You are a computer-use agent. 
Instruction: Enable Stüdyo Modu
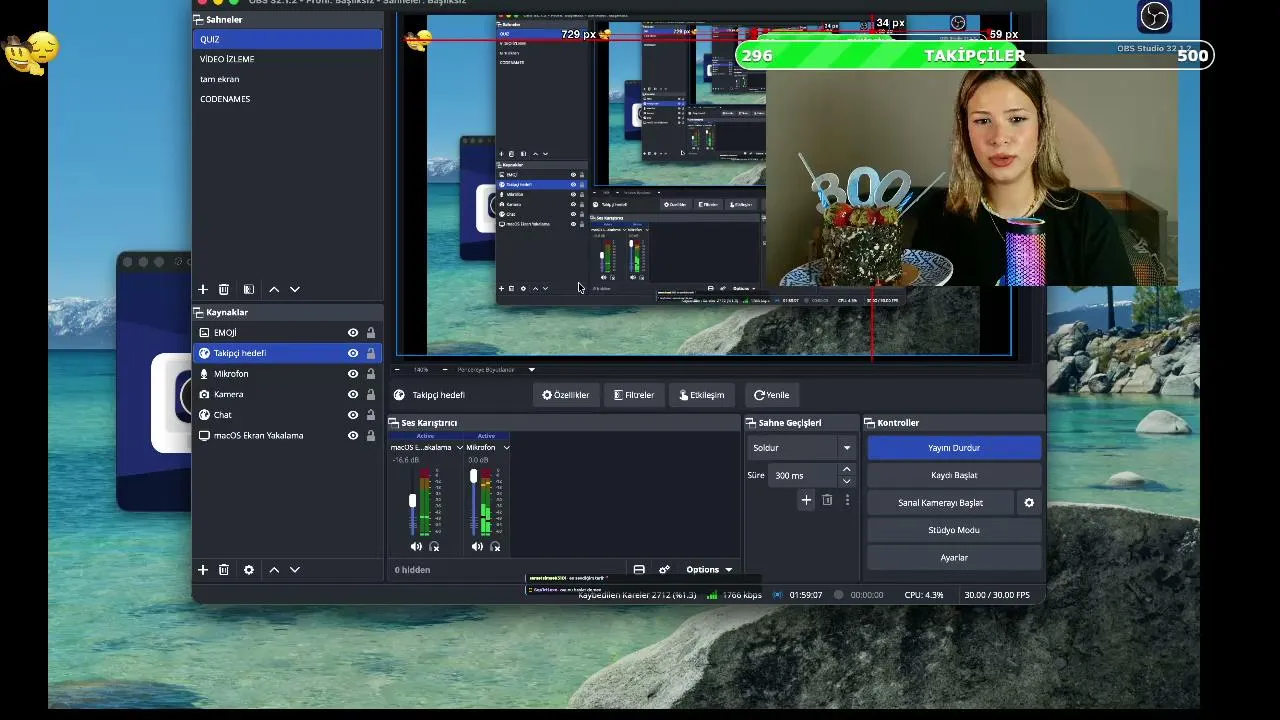click(x=954, y=530)
